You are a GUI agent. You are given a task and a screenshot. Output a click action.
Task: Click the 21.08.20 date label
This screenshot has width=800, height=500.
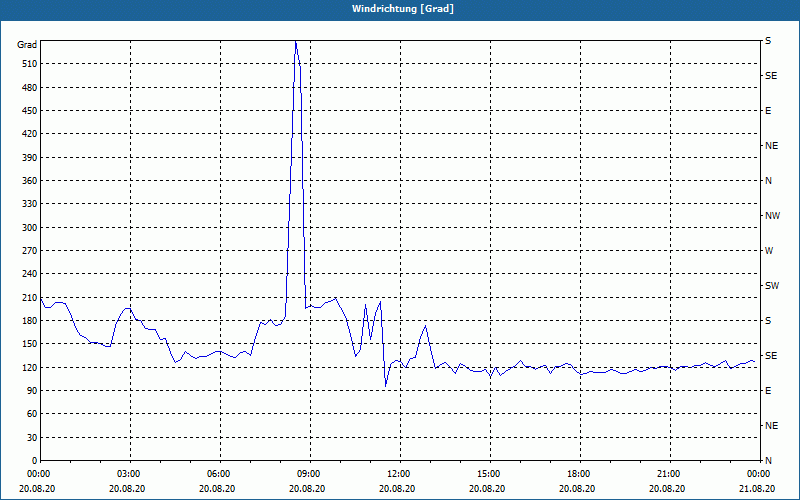757,488
